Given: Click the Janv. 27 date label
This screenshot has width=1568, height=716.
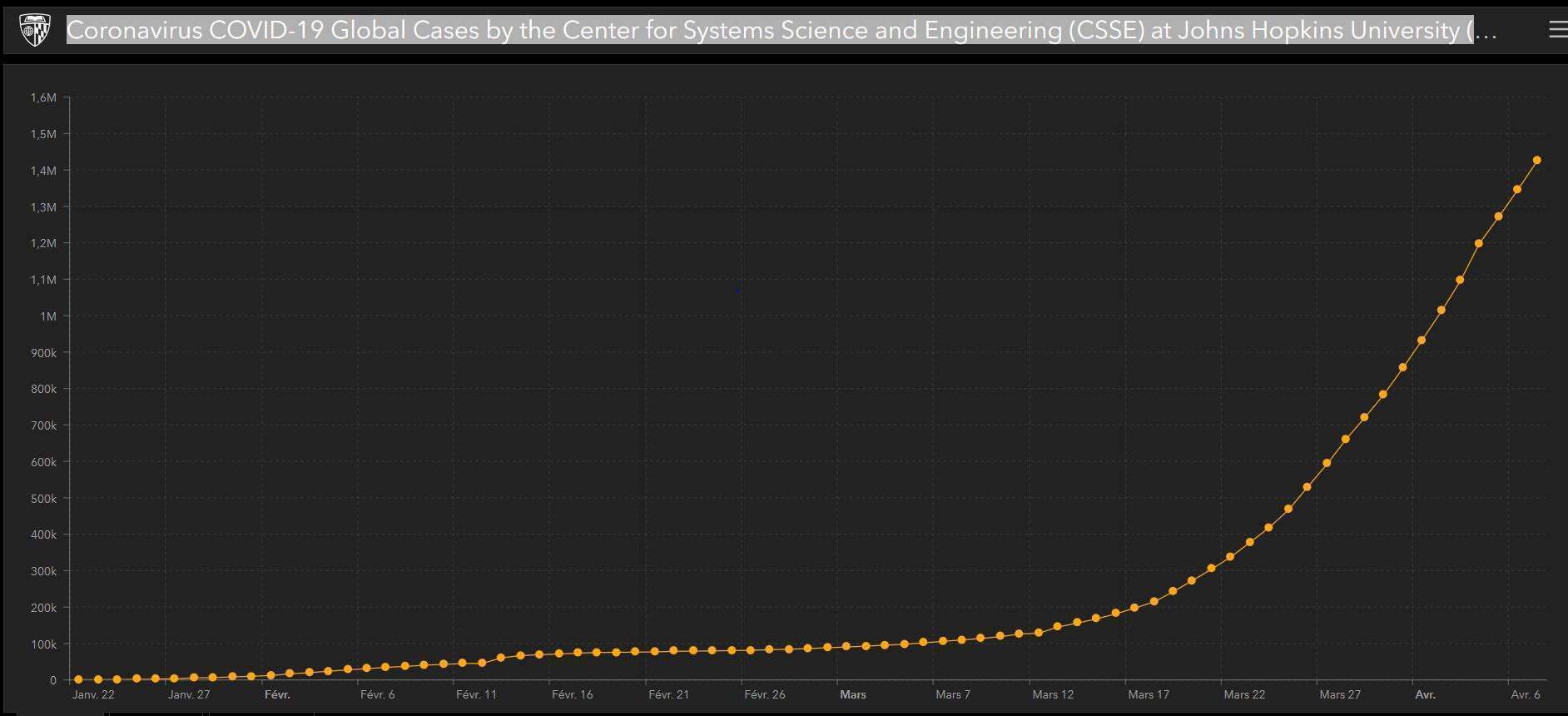Looking at the screenshot, I should point(189,694).
